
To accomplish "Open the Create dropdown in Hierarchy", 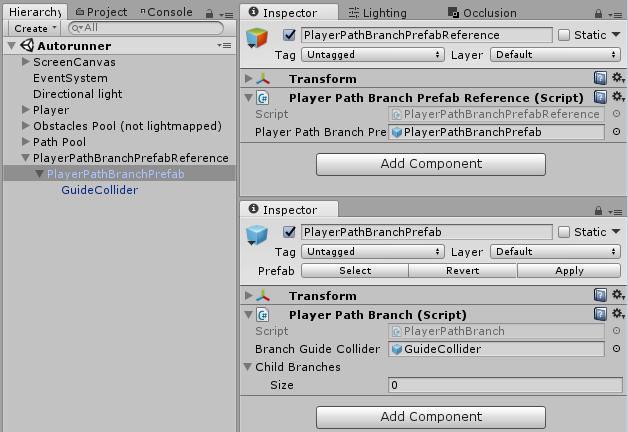I will tap(34, 28).
